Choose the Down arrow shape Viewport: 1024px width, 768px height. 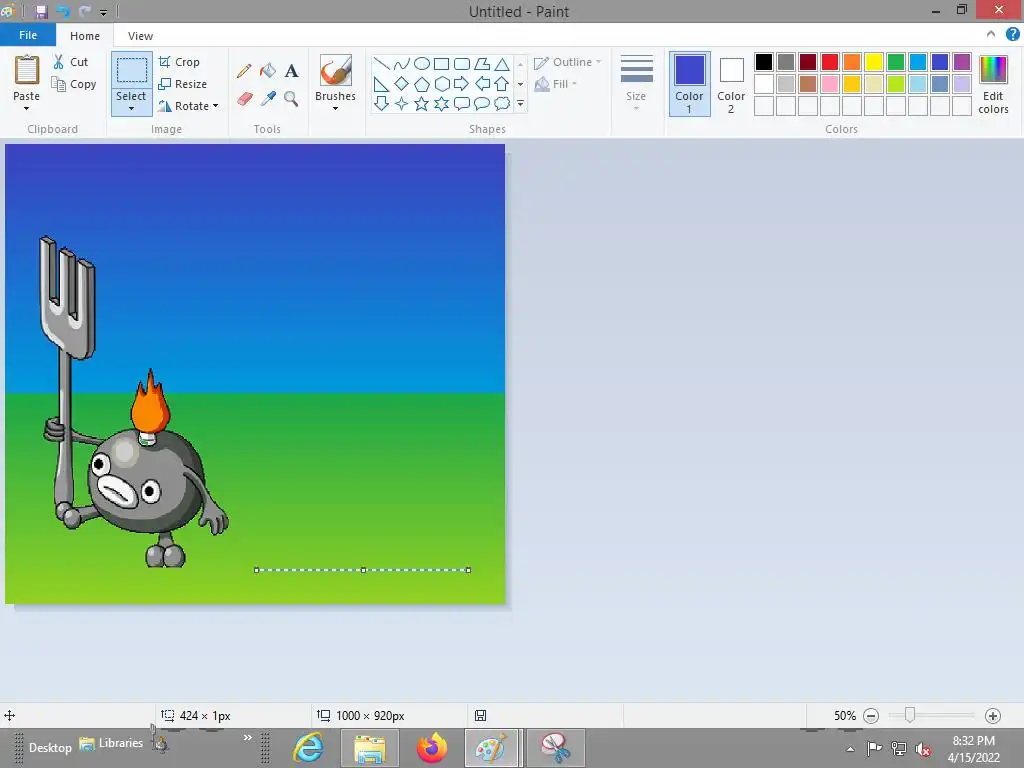(381, 103)
